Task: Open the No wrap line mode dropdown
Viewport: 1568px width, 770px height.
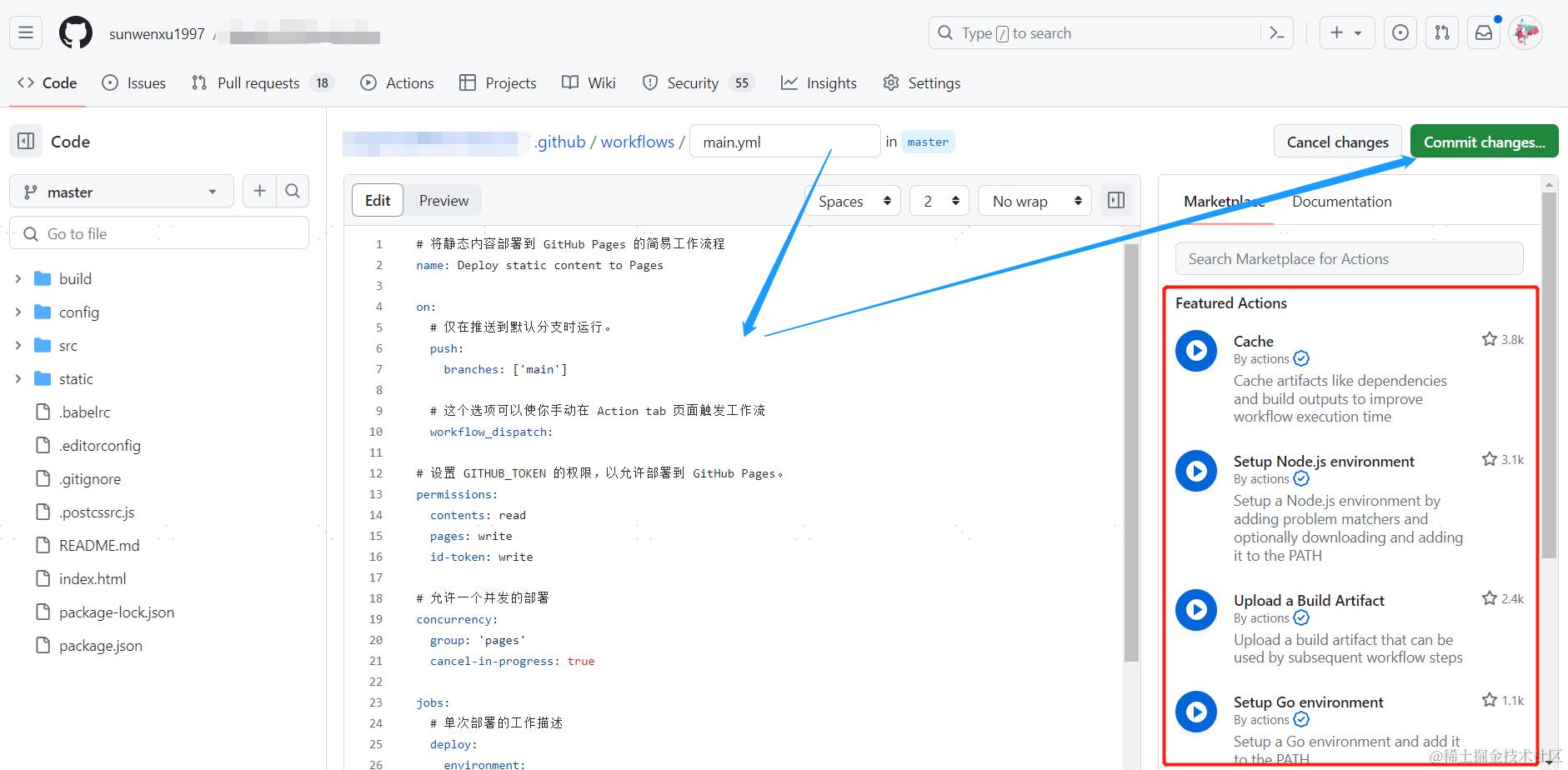Action: [x=1034, y=201]
